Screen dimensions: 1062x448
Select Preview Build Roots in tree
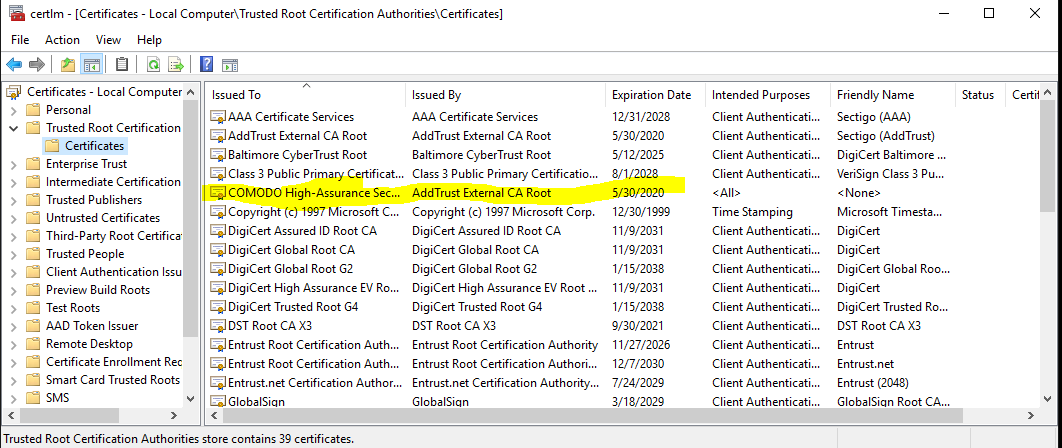[98, 290]
